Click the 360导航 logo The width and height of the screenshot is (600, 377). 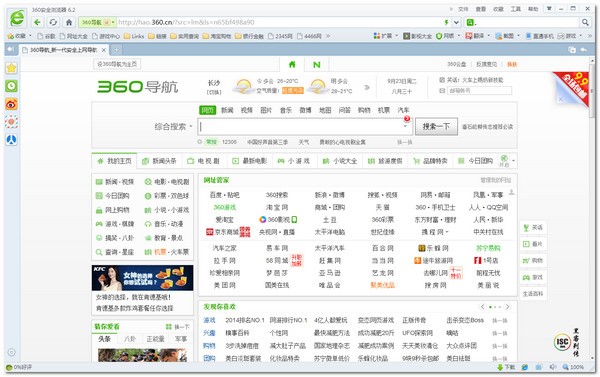(138, 86)
